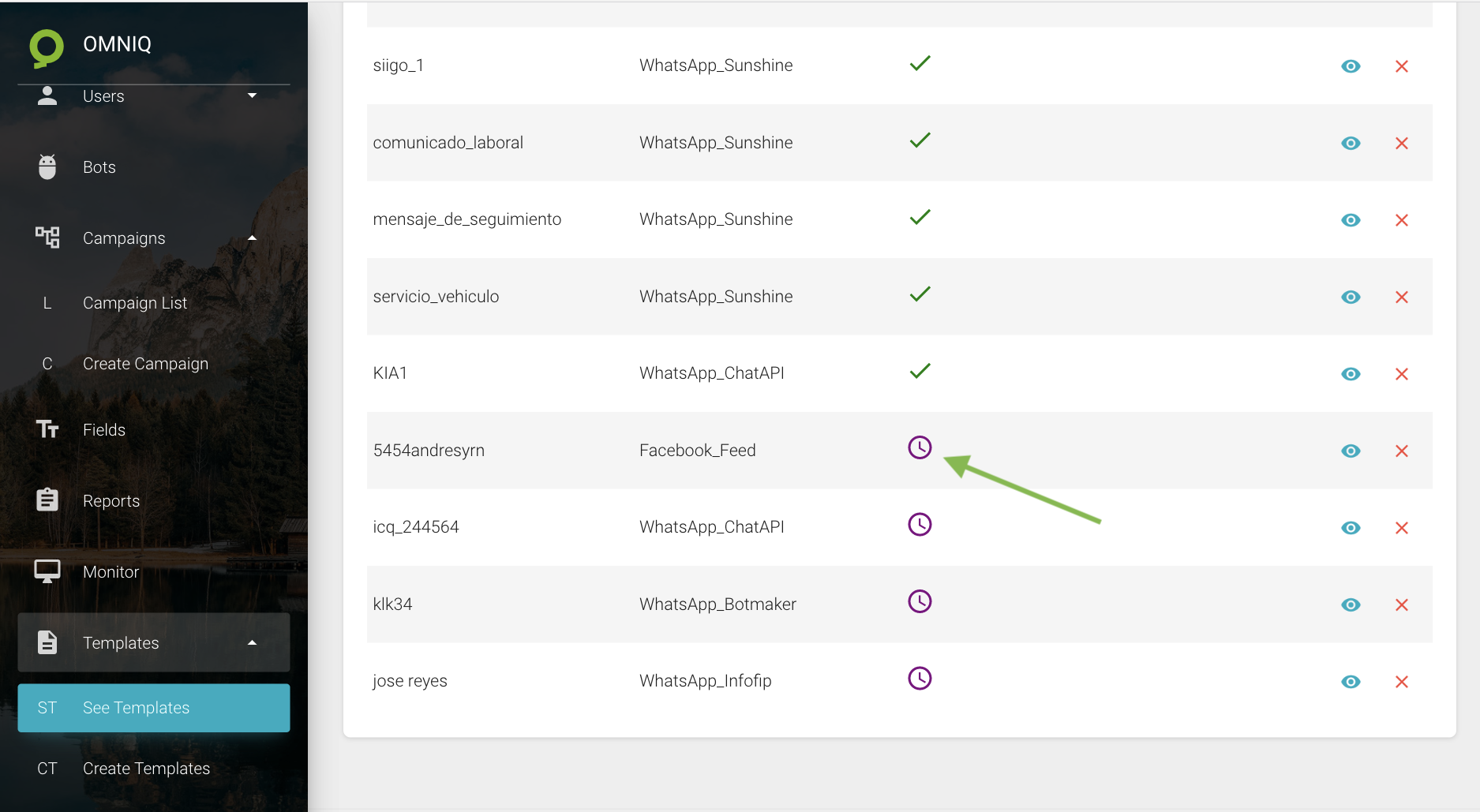This screenshot has width=1480, height=812.
Task: Click the clock status icon for klk34
Action: [x=920, y=602]
